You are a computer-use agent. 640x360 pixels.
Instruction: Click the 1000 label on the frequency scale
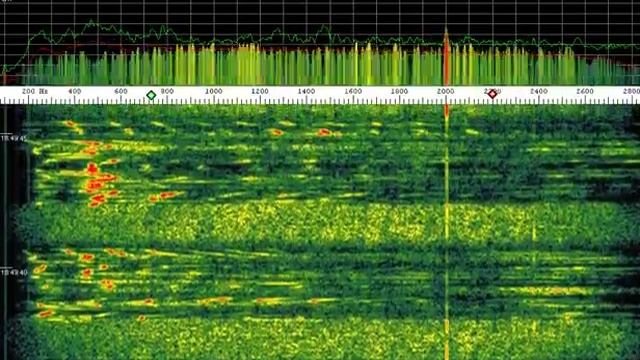[x=213, y=91]
